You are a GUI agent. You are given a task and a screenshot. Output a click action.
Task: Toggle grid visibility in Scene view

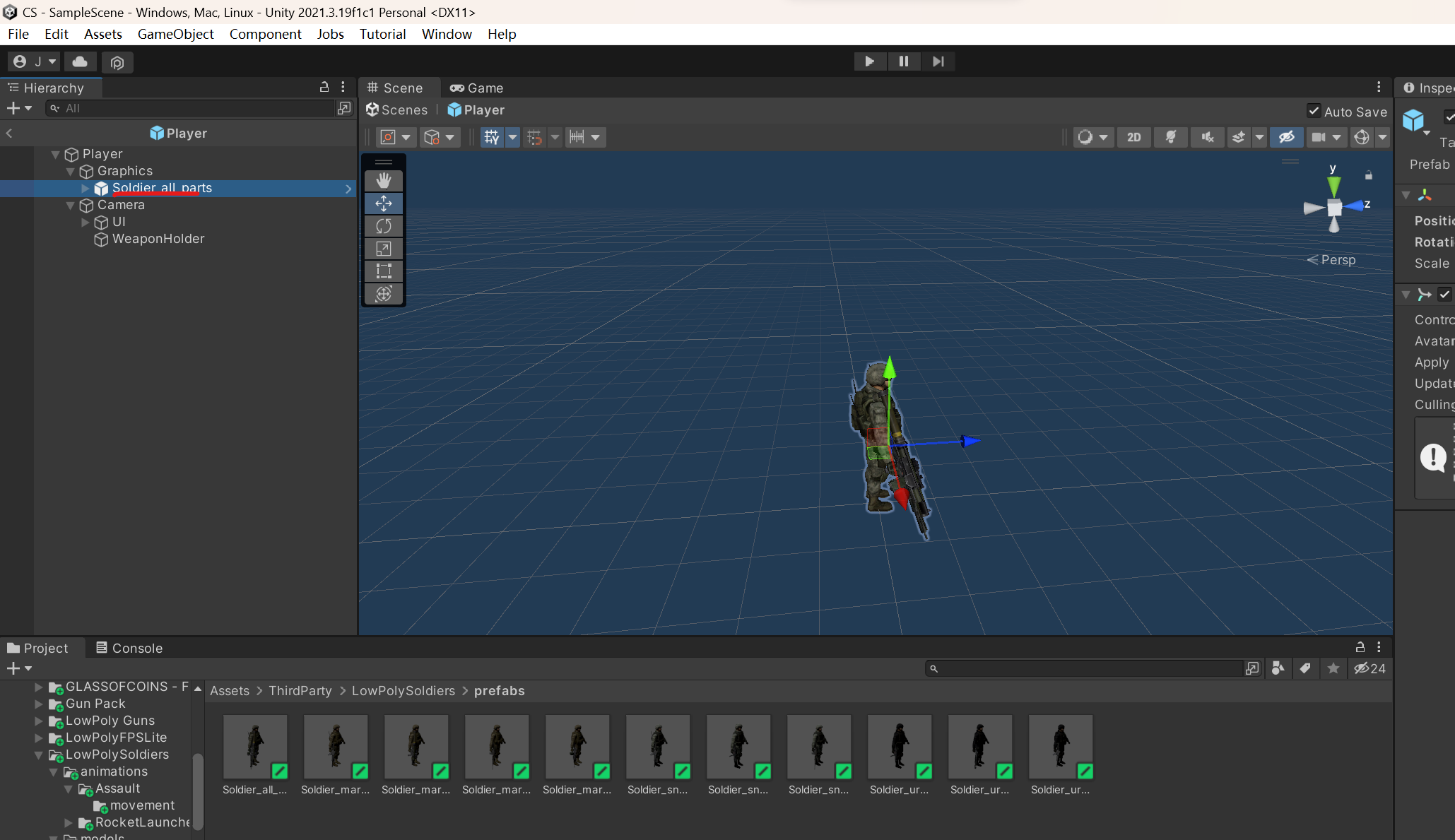(x=491, y=137)
